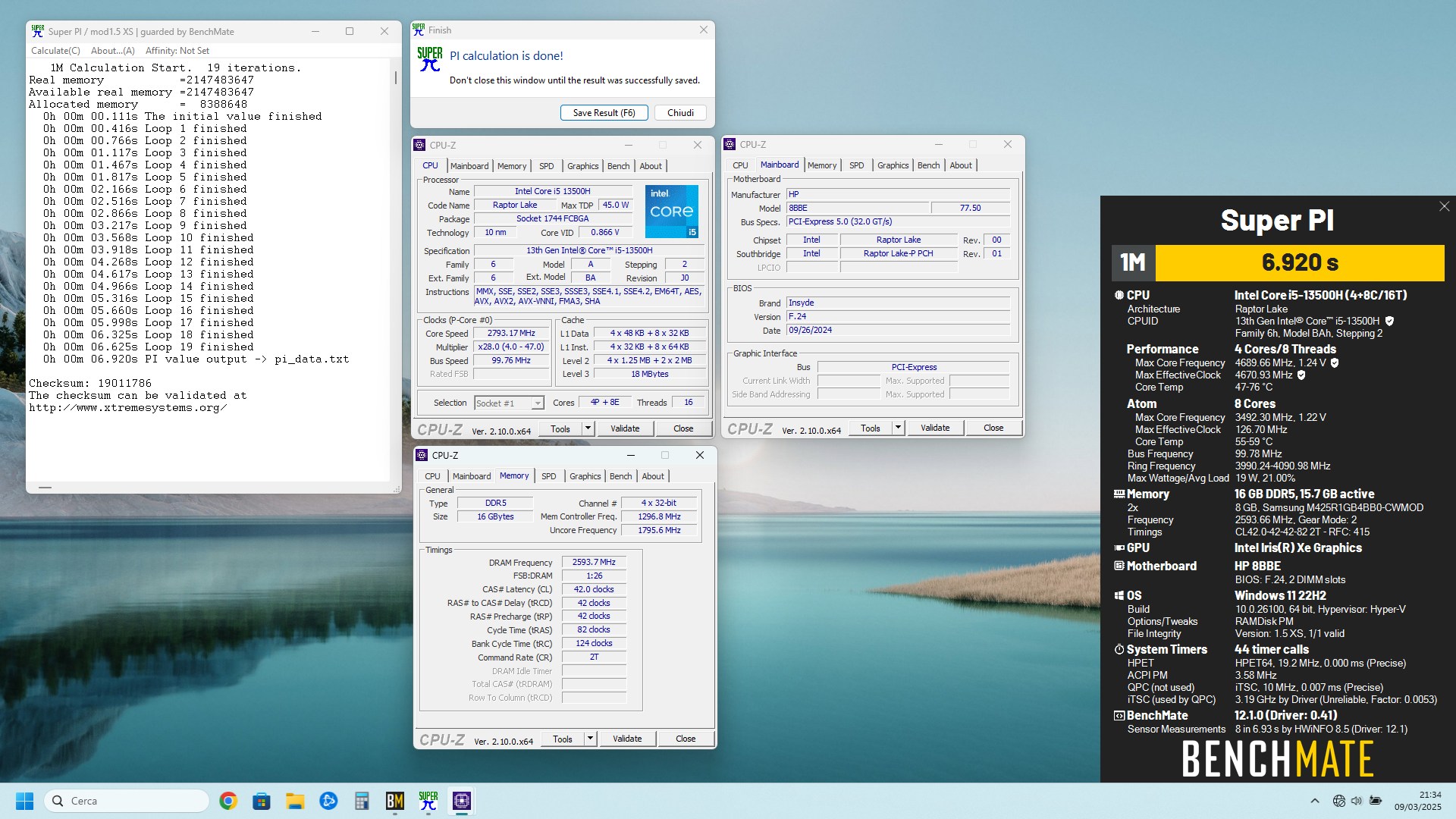The width and height of the screenshot is (1456, 819).
Task: Click Tools button in Mainboard window
Action: point(871,428)
